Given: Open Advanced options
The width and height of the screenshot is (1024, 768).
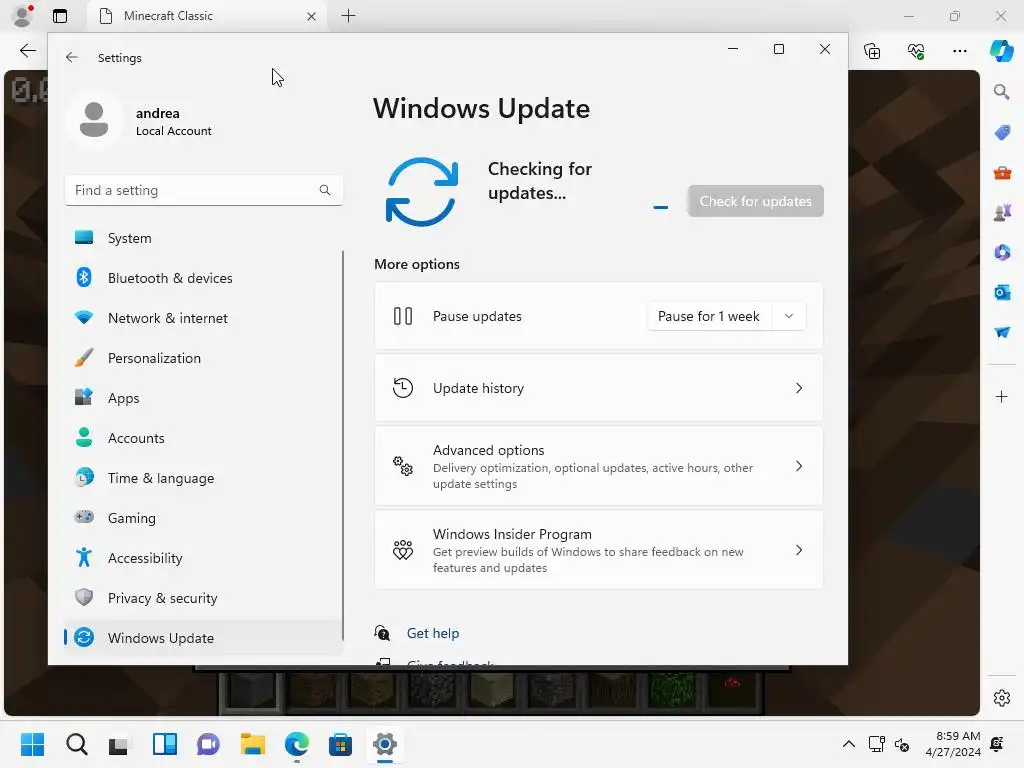Looking at the screenshot, I should pyautogui.click(x=598, y=466).
